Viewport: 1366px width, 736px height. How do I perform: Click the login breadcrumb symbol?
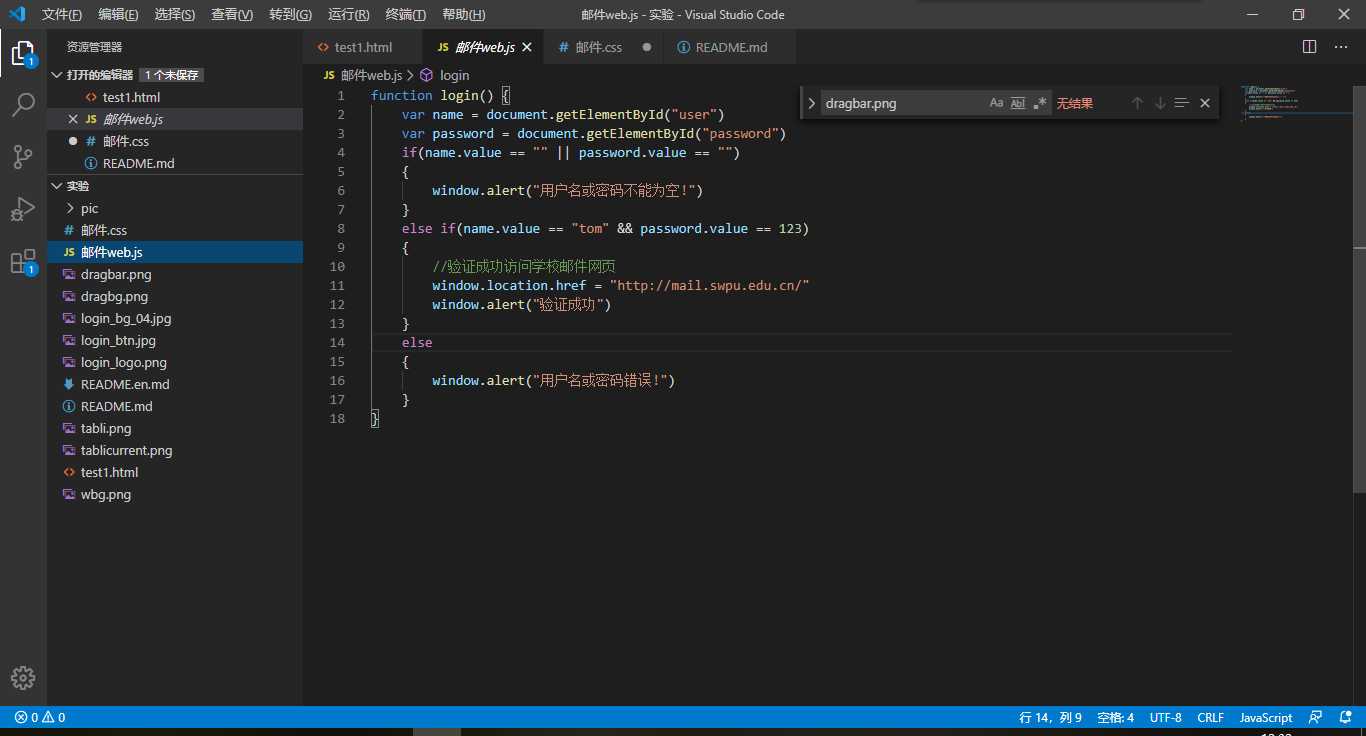point(444,75)
